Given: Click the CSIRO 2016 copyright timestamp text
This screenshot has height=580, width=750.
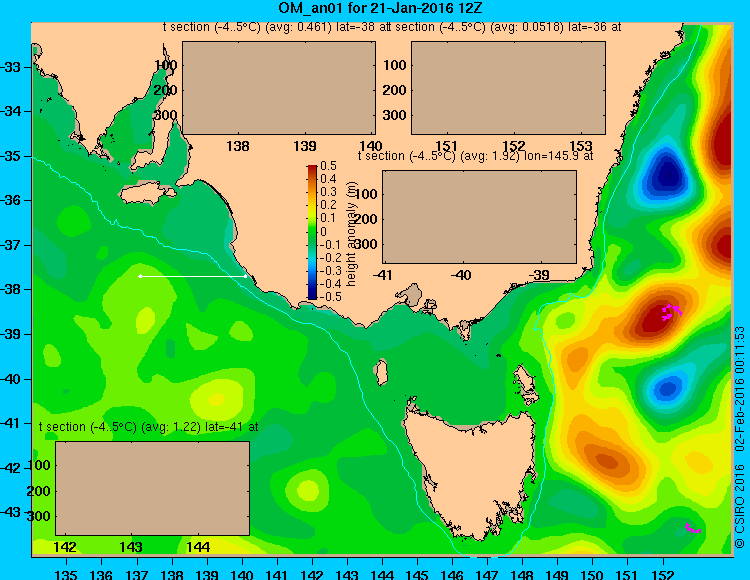Looking at the screenshot, I should (x=740, y=437).
